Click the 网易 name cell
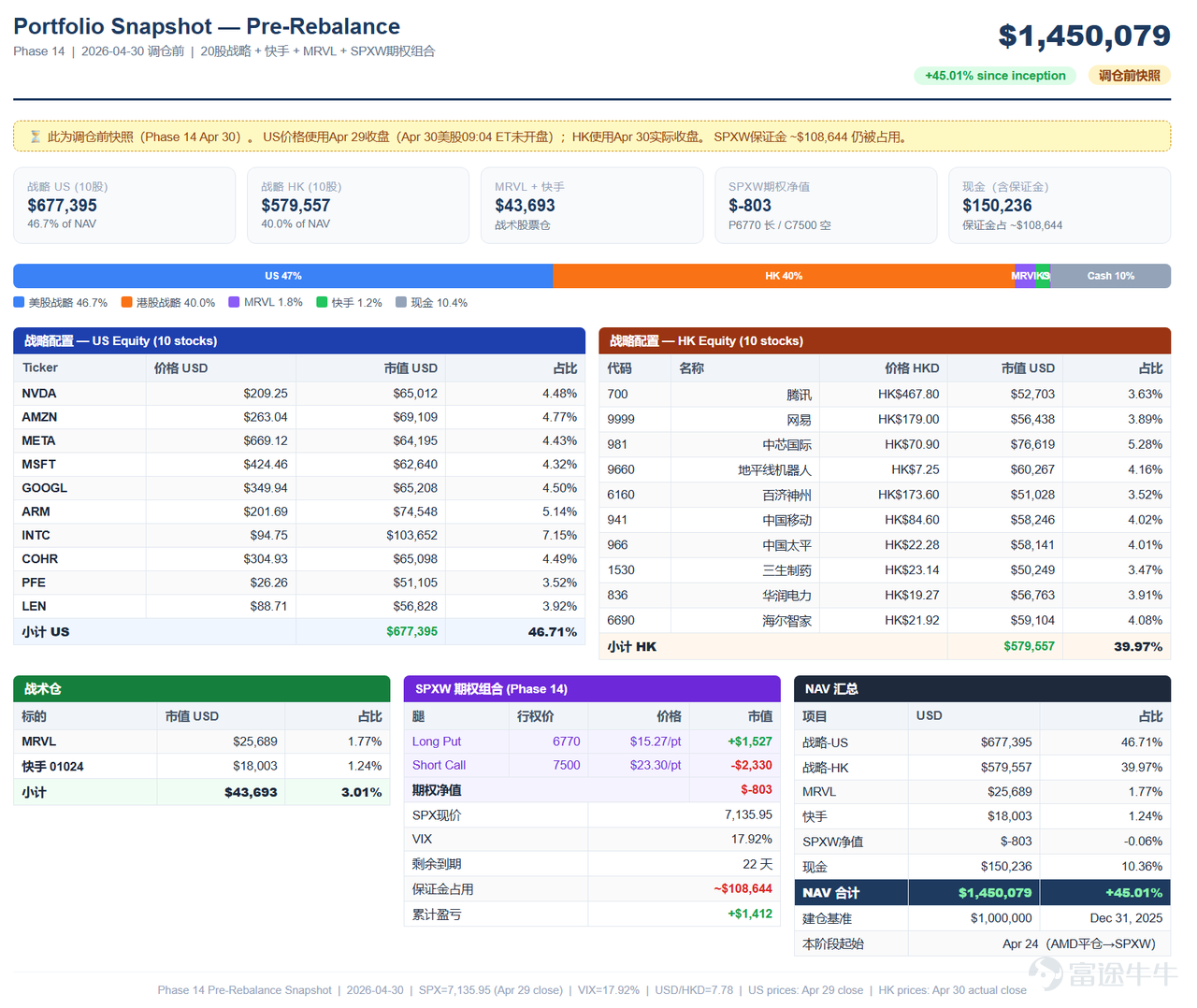The height and width of the screenshot is (1008, 1197). click(x=745, y=420)
